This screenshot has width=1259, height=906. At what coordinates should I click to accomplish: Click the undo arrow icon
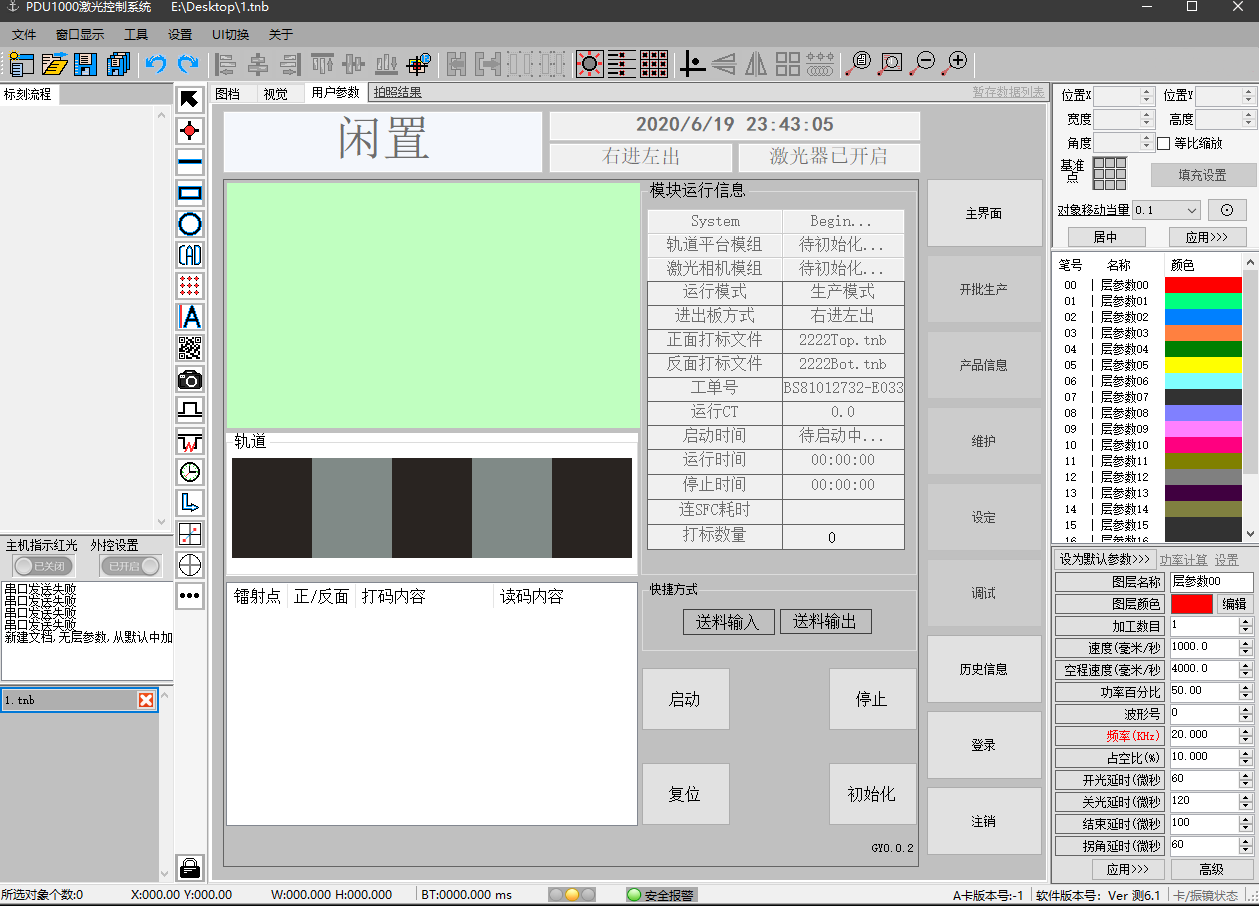158,64
